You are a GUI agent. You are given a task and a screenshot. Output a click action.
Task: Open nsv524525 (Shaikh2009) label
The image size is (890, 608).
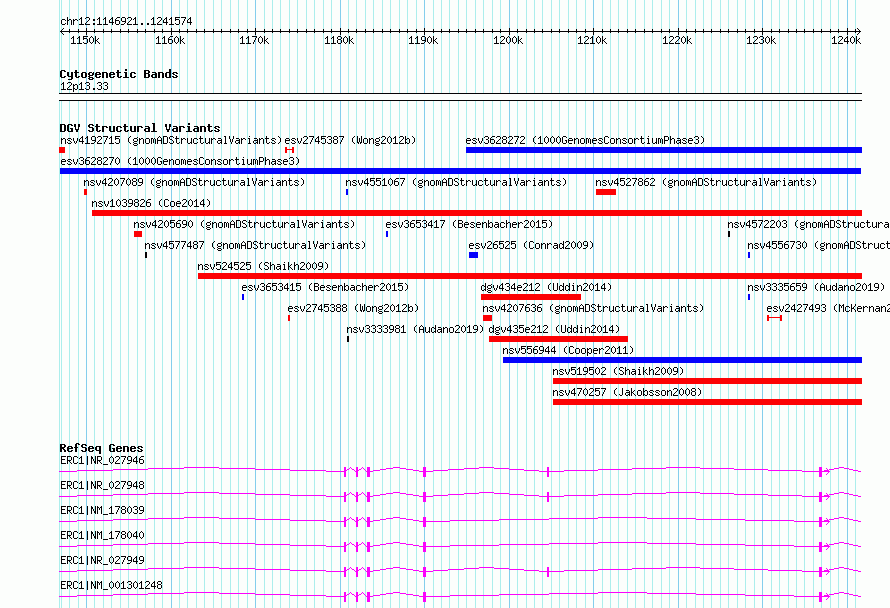[263, 266]
